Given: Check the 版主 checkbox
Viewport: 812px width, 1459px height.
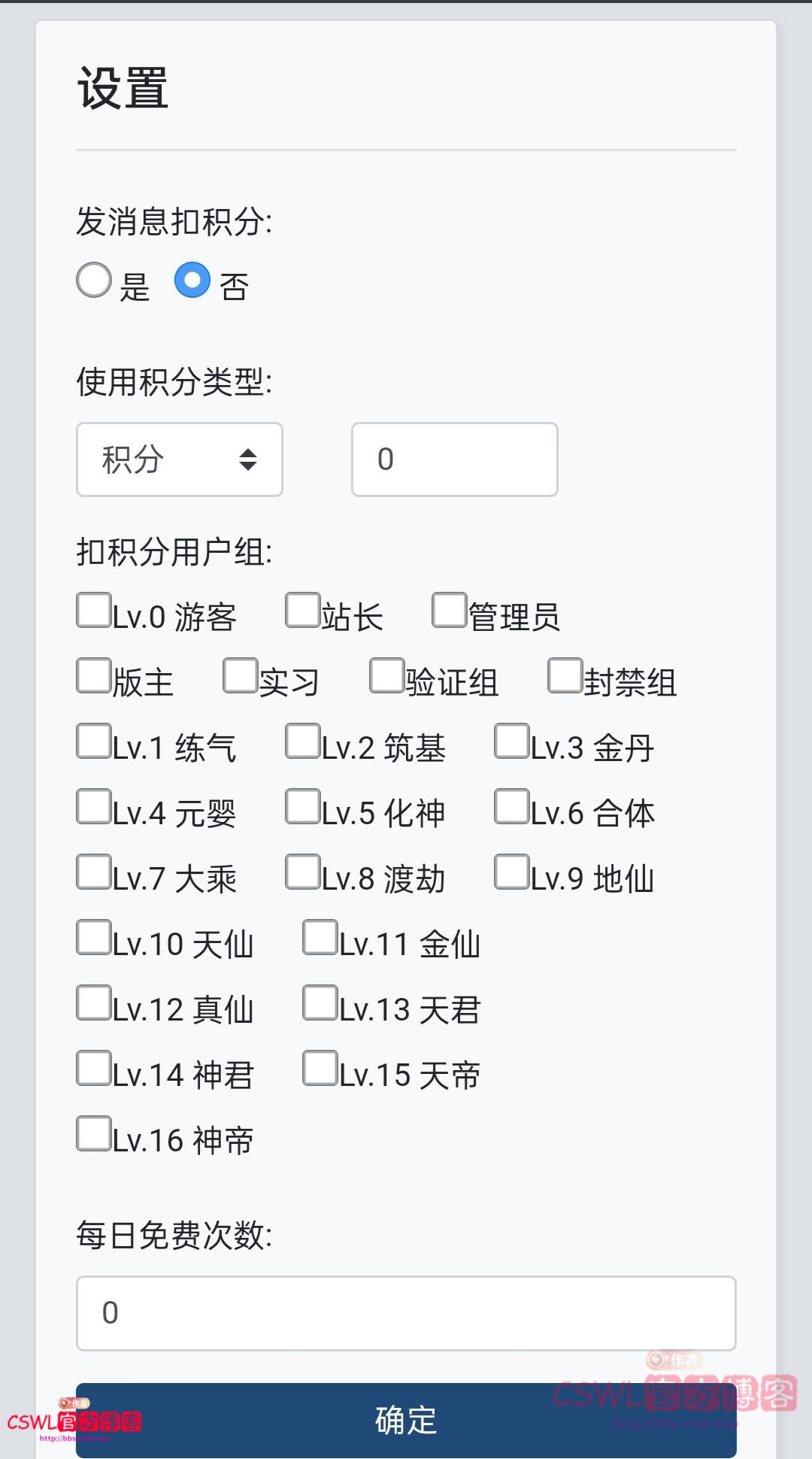Looking at the screenshot, I should coord(93,676).
